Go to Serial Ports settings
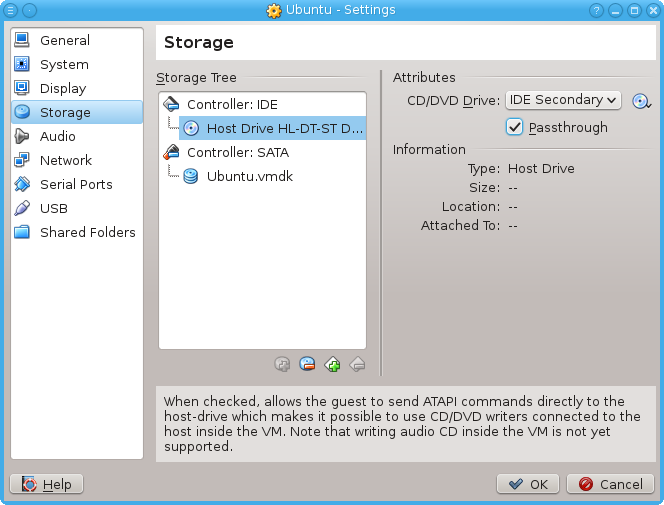The height and width of the screenshot is (505, 664). coord(77,184)
